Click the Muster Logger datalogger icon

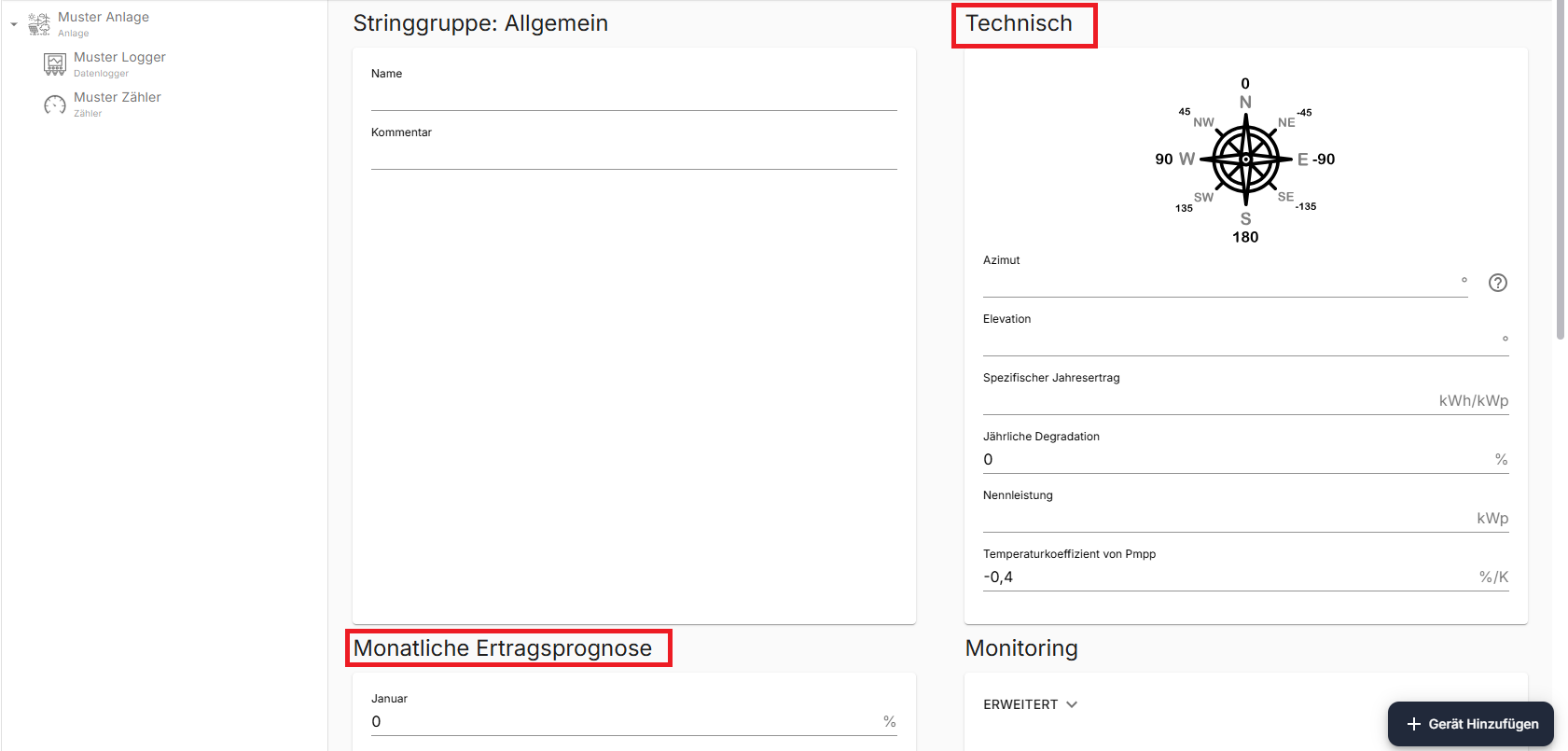(55, 64)
